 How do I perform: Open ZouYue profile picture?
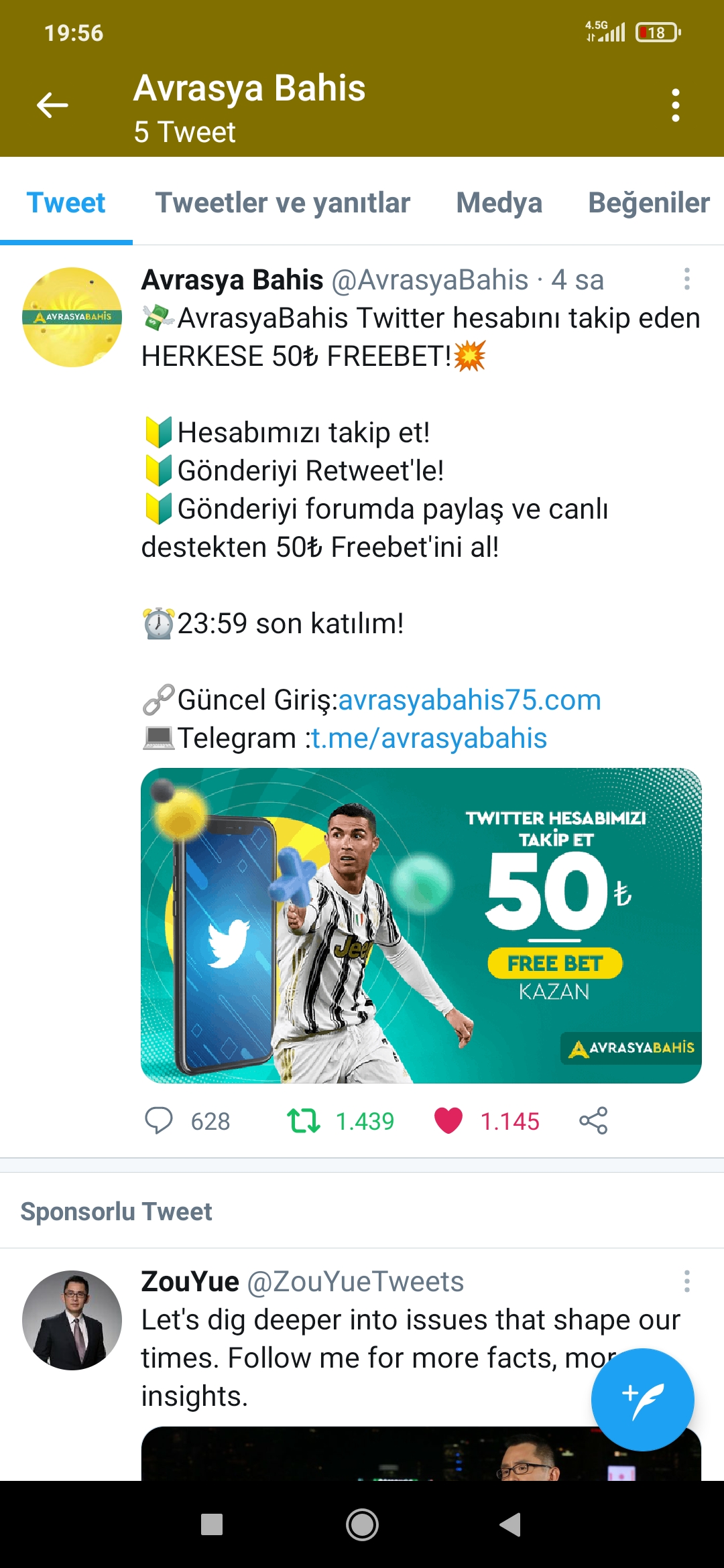[72, 1320]
